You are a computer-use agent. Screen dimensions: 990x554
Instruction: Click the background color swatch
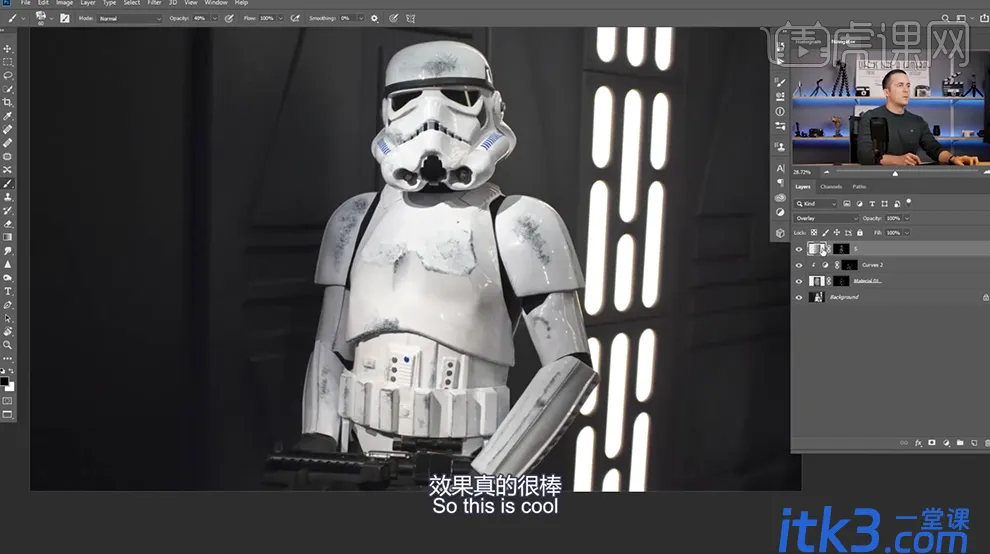10,387
